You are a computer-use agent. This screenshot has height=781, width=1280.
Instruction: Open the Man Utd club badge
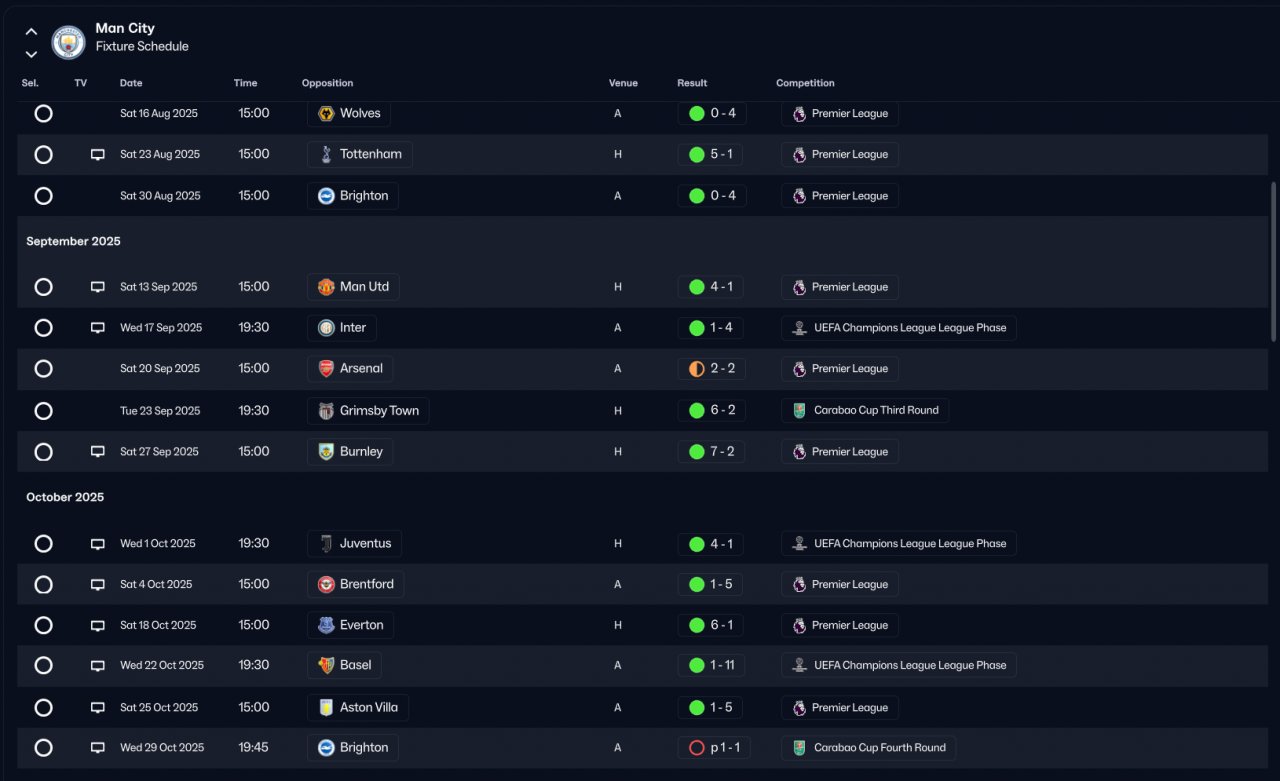click(326, 287)
